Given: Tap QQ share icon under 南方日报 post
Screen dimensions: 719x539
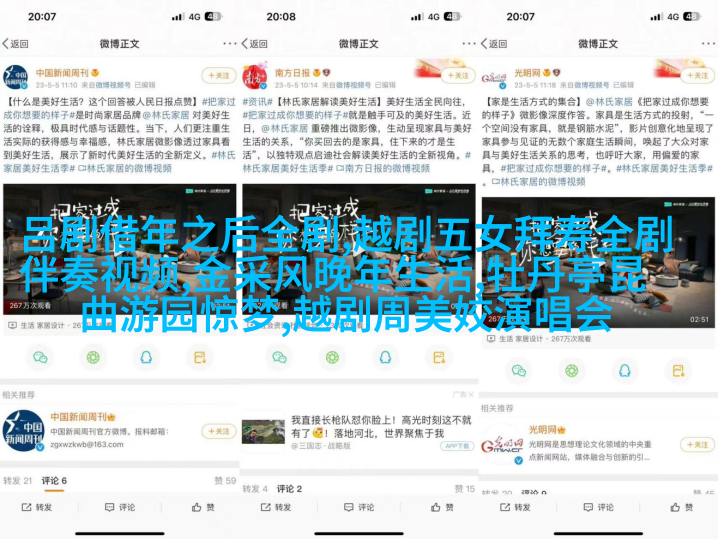Looking at the screenshot, I should click(386, 357).
